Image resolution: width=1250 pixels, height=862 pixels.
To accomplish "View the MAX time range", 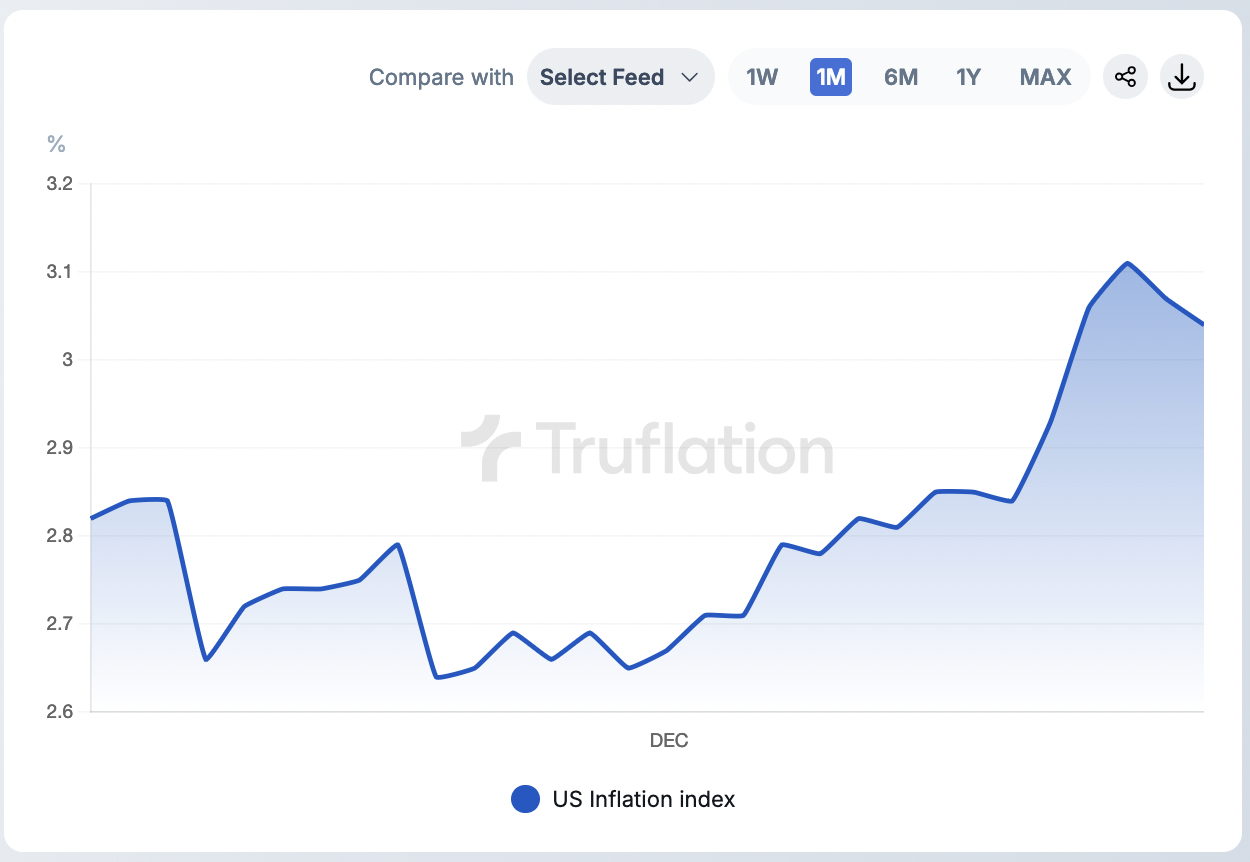I will click(x=1045, y=77).
